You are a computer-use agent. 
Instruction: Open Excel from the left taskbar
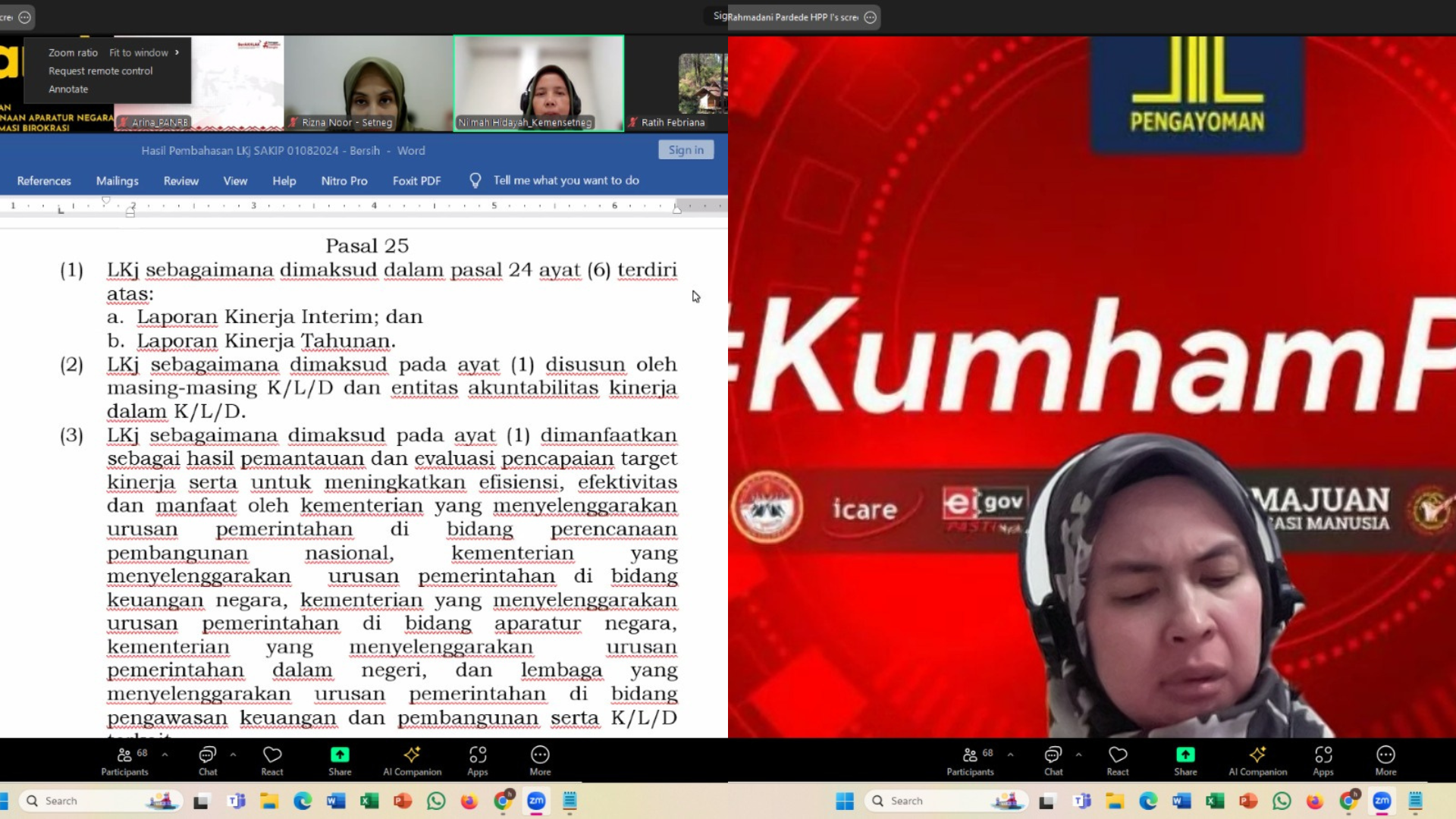(x=369, y=801)
